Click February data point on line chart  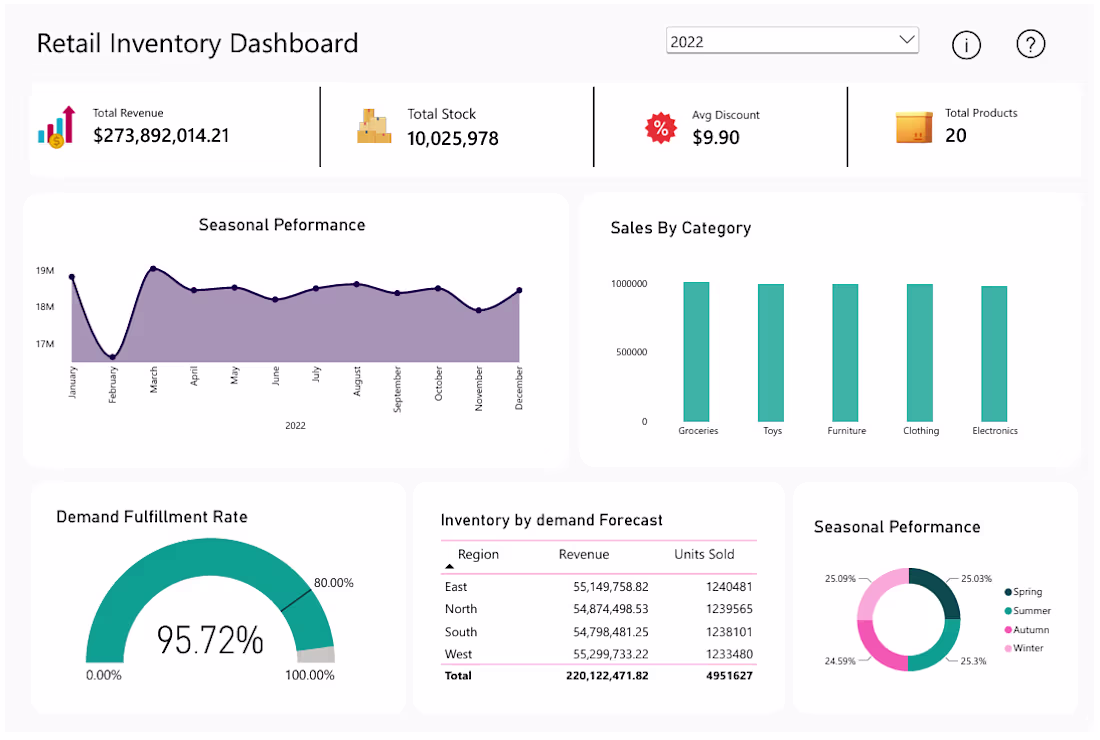(112, 357)
